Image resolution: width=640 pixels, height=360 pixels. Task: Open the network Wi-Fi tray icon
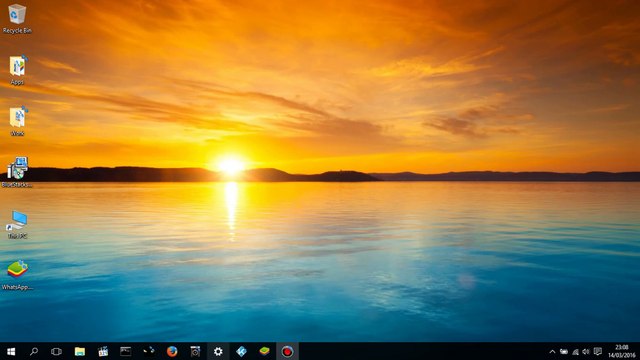coord(575,351)
